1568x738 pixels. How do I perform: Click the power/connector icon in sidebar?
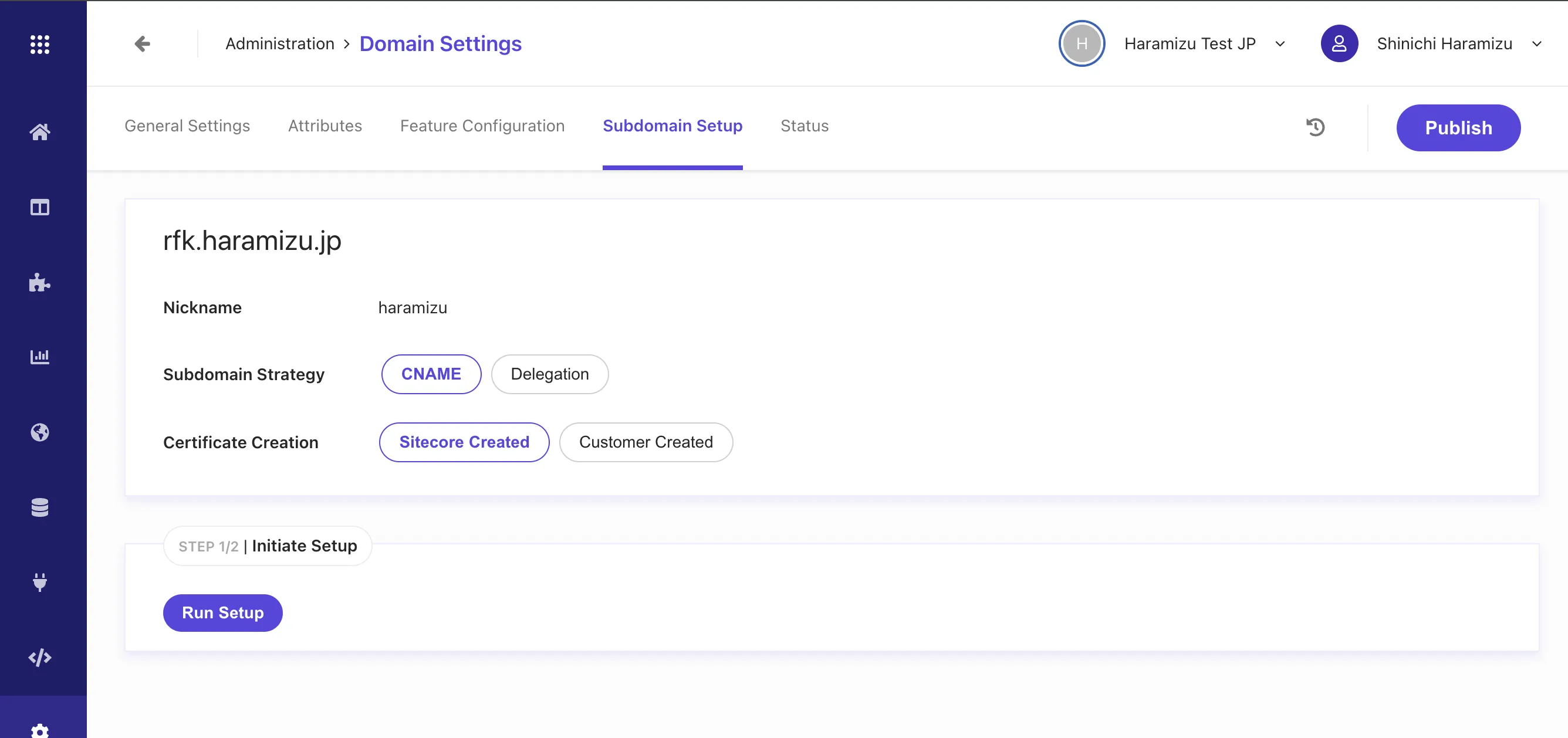[x=40, y=582]
